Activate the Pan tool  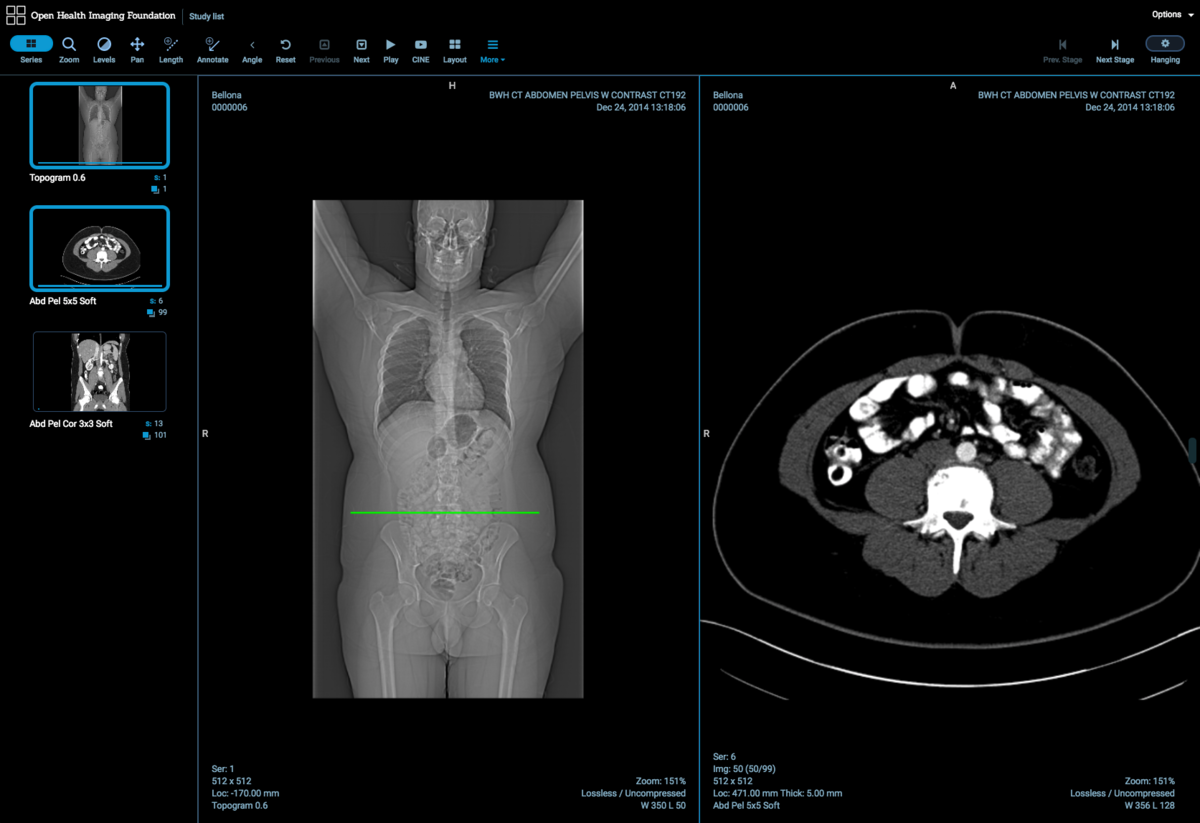click(x=137, y=46)
